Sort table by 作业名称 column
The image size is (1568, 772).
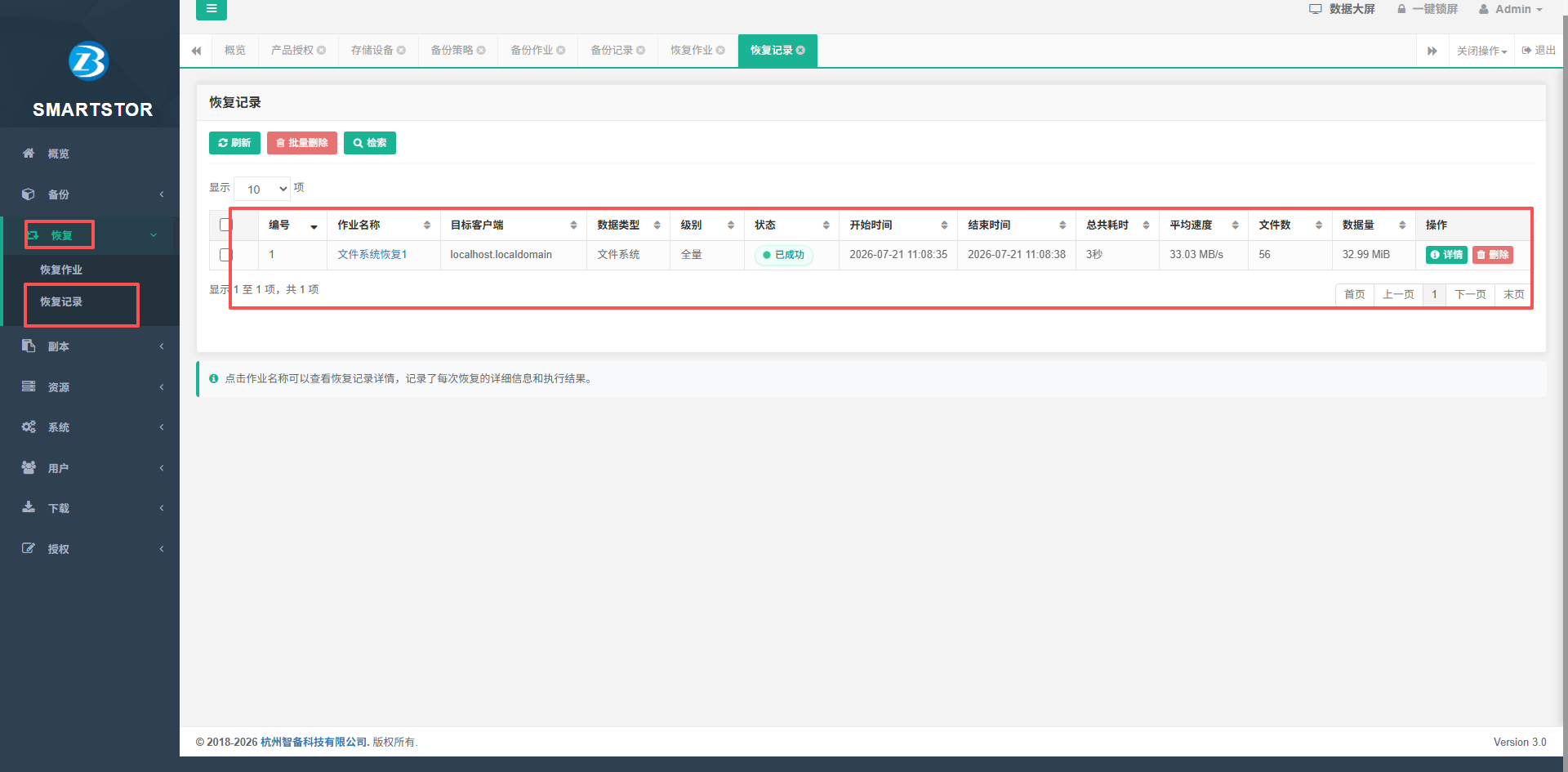pyautogui.click(x=384, y=225)
